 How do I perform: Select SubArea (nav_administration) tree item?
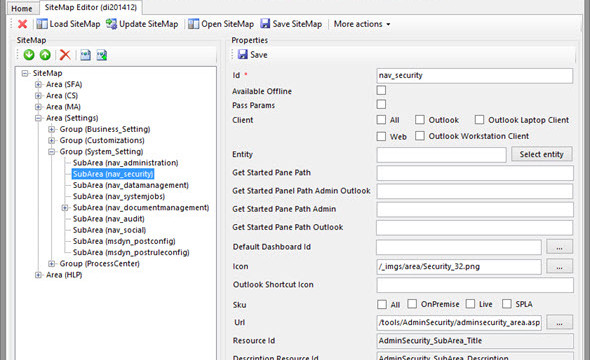tap(126, 163)
